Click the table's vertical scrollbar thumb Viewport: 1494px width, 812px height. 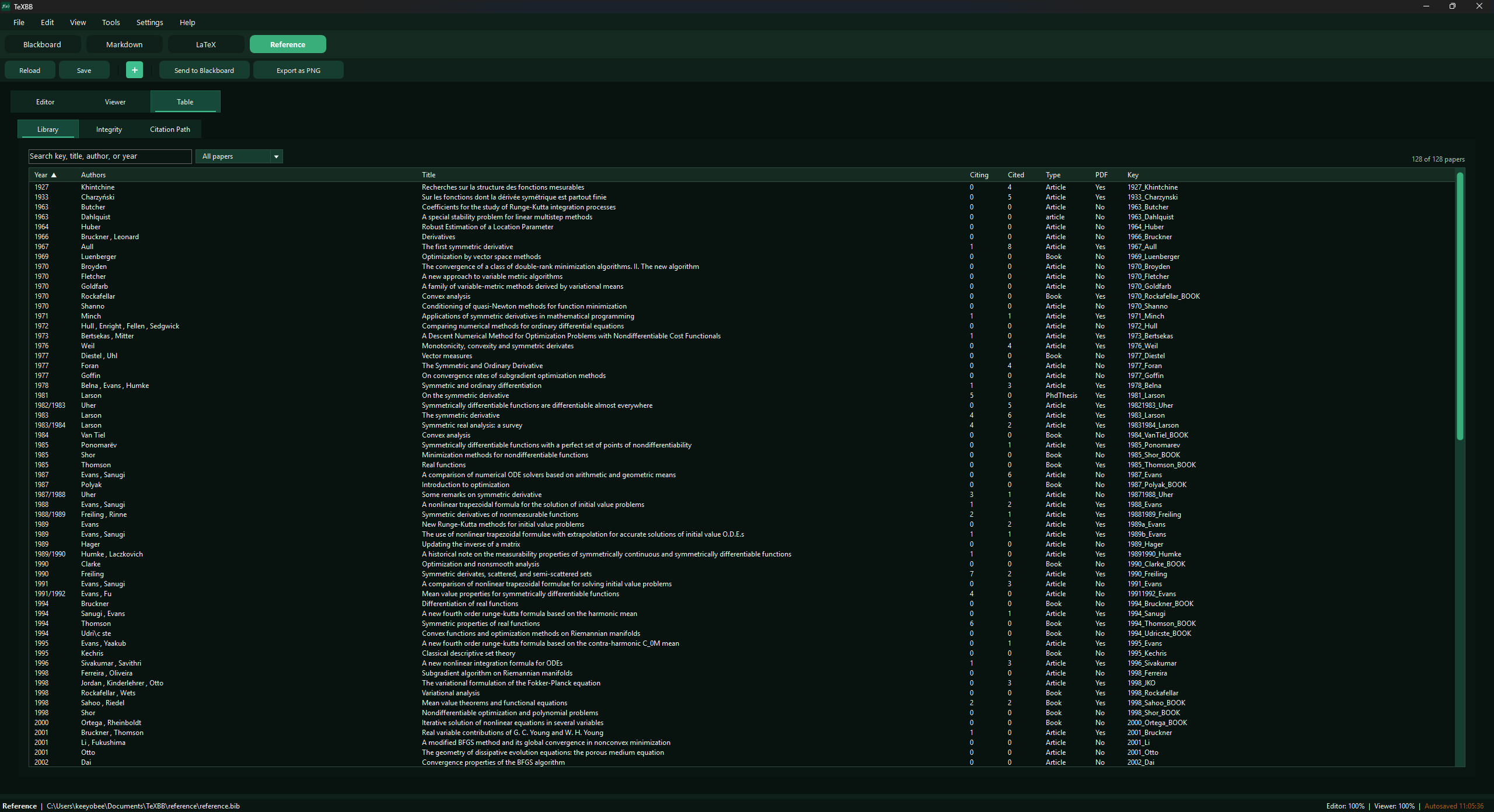(1460, 306)
